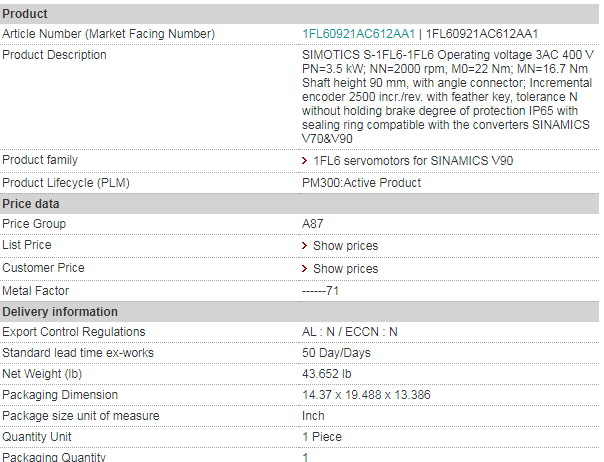The width and height of the screenshot is (604, 462).
Task: Click the 1 Piece quantity unit value
Action: click(322, 437)
